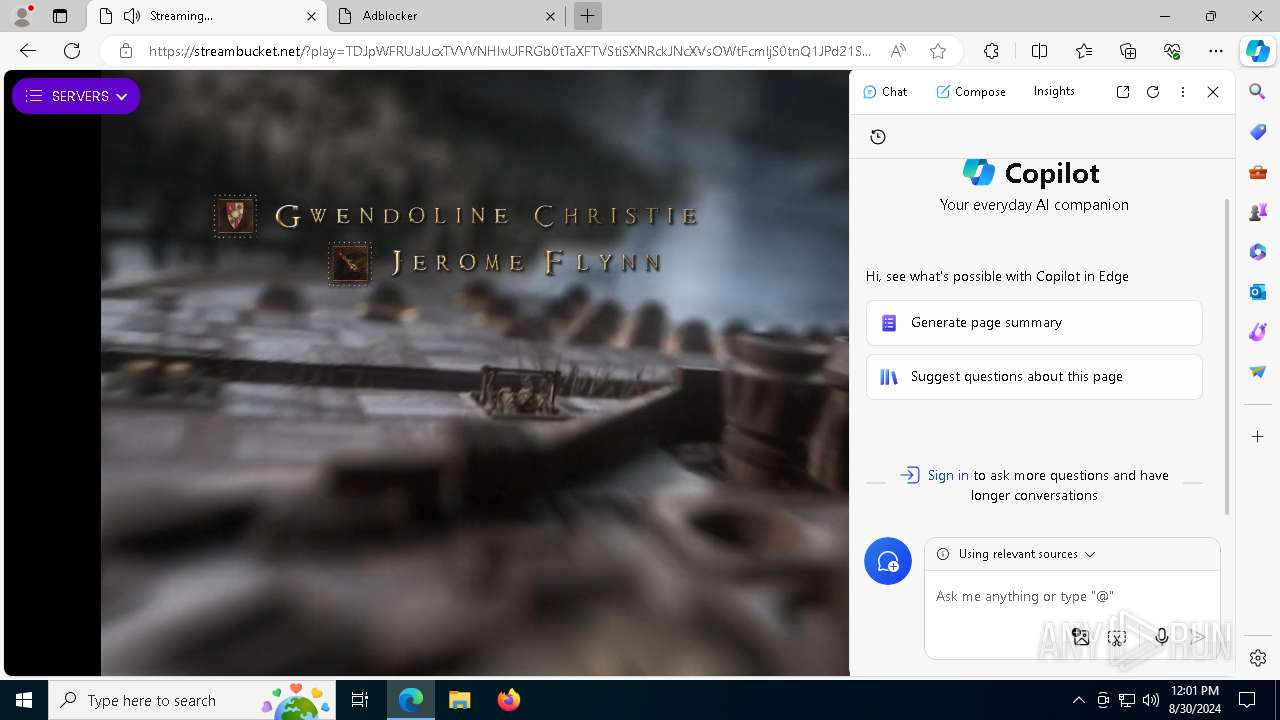The image size is (1280, 720).
Task: Click the send message arrow
Action: (1198, 637)
